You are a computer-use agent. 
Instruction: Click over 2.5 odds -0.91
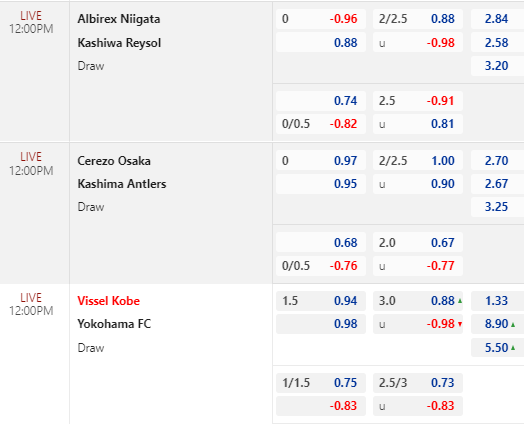coord(440,101)
